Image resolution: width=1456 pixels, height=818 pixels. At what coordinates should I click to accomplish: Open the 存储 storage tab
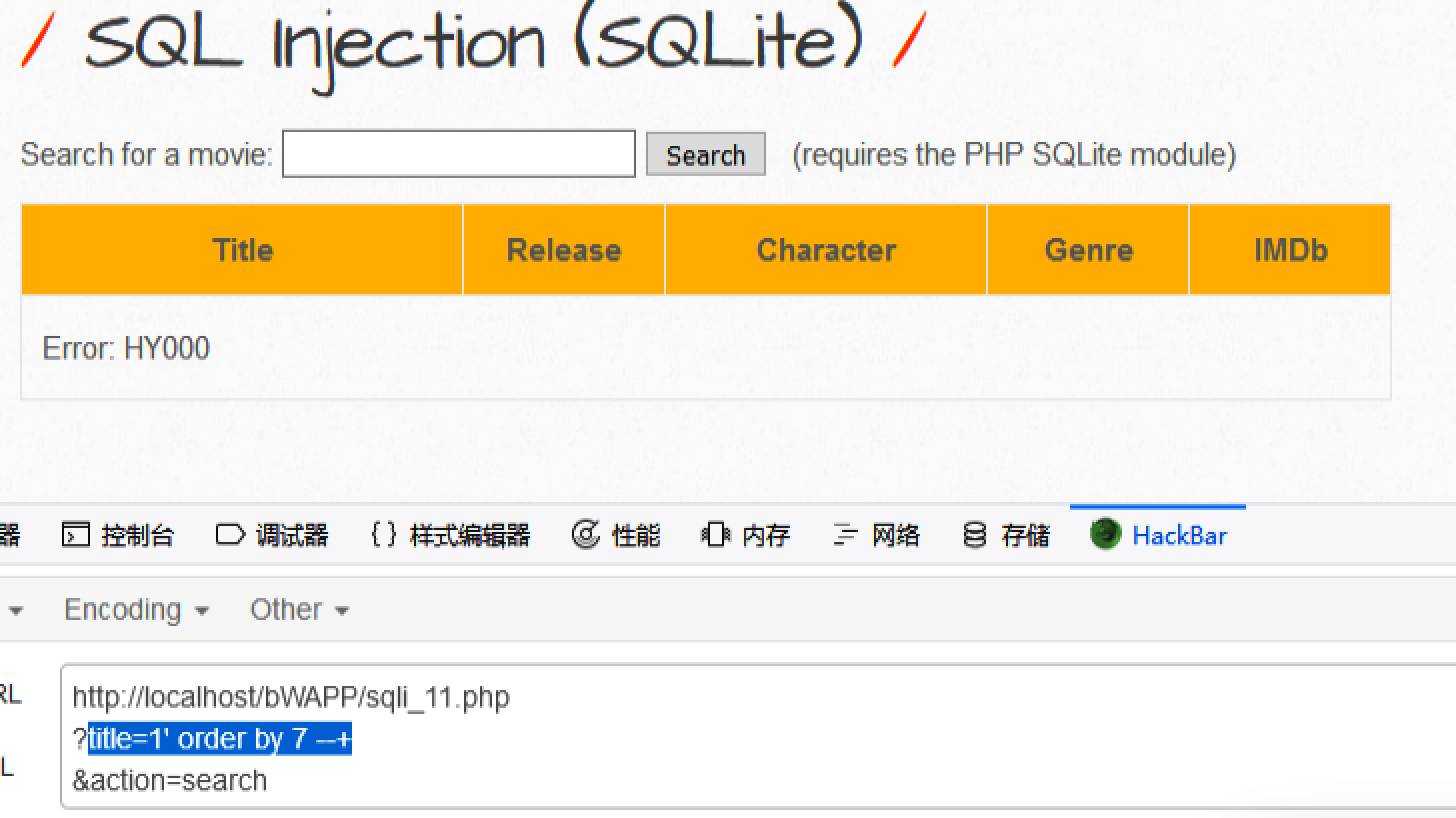(x=1006, y=536)
